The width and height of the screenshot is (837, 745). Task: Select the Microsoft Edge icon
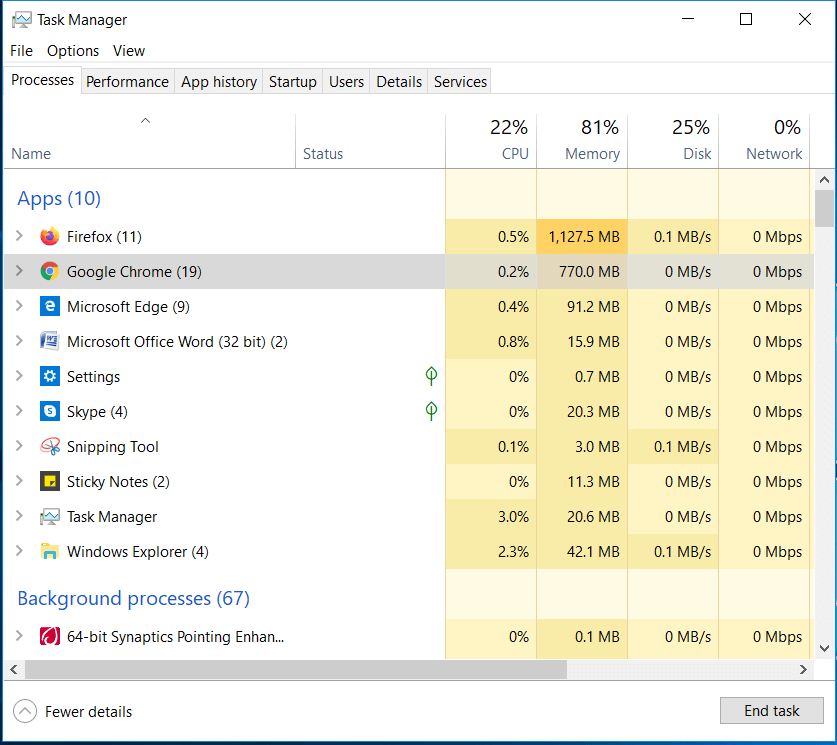[50, 306]
